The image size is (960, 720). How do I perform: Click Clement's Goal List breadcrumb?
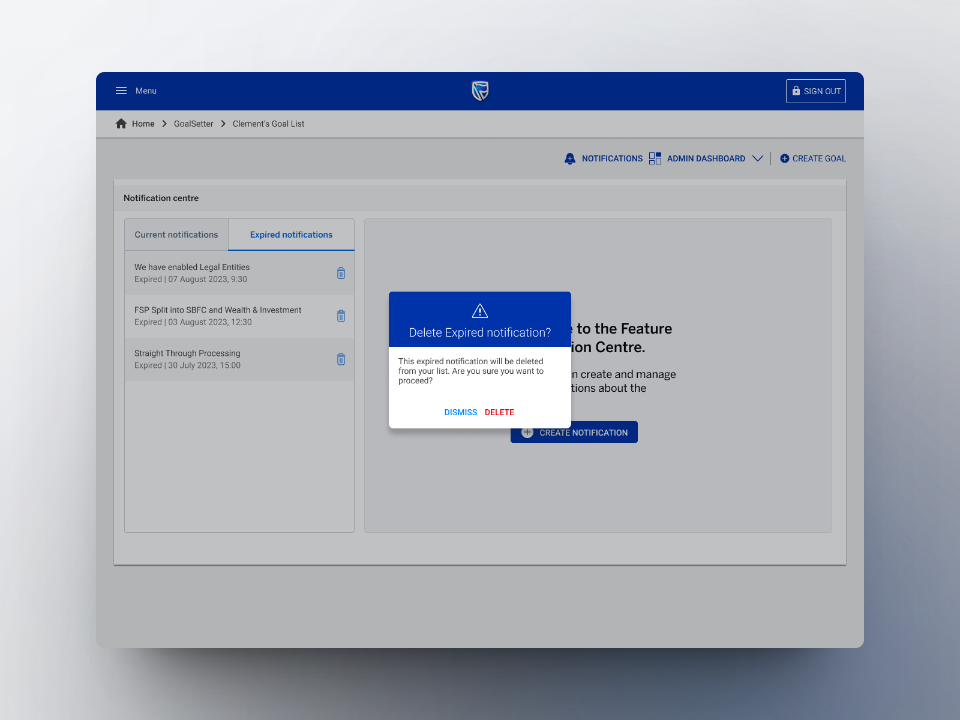point(268,124)
